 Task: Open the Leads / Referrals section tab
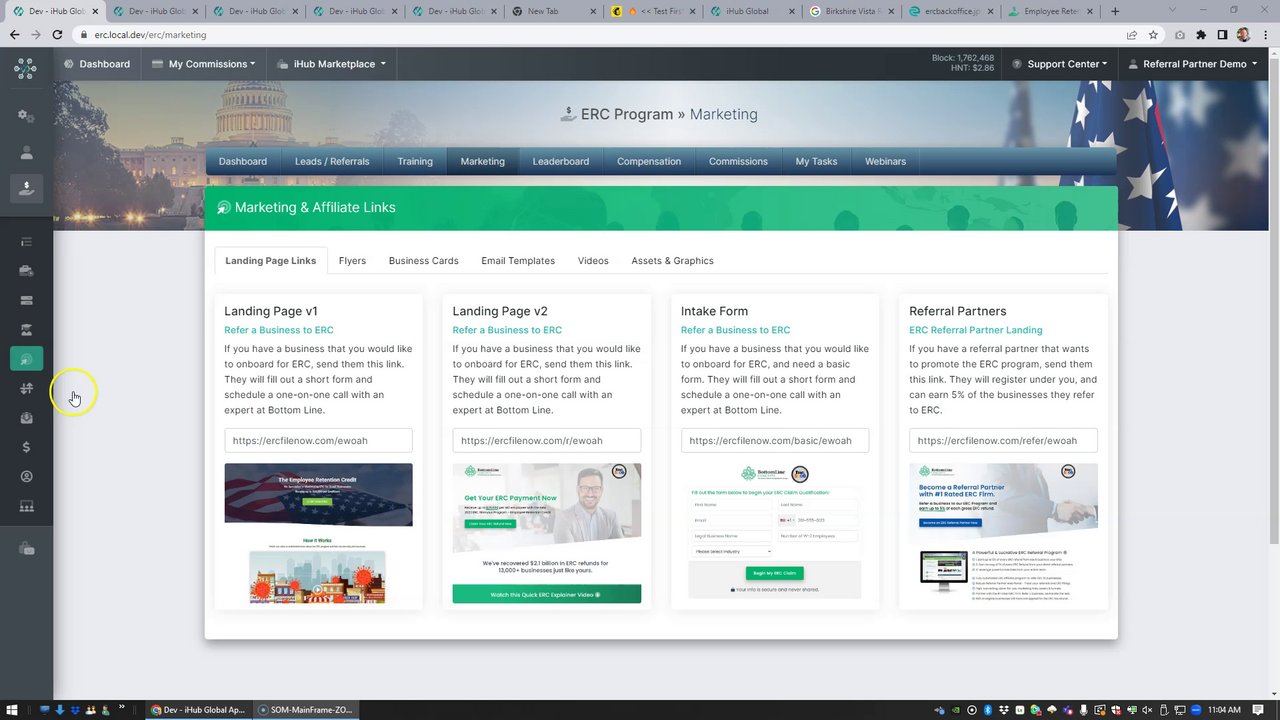click(x=332, y=161)
